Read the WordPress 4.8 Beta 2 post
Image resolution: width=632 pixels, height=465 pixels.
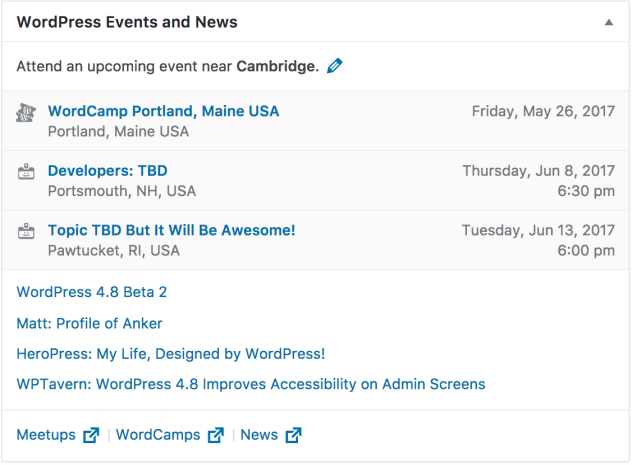click(91, 292)
